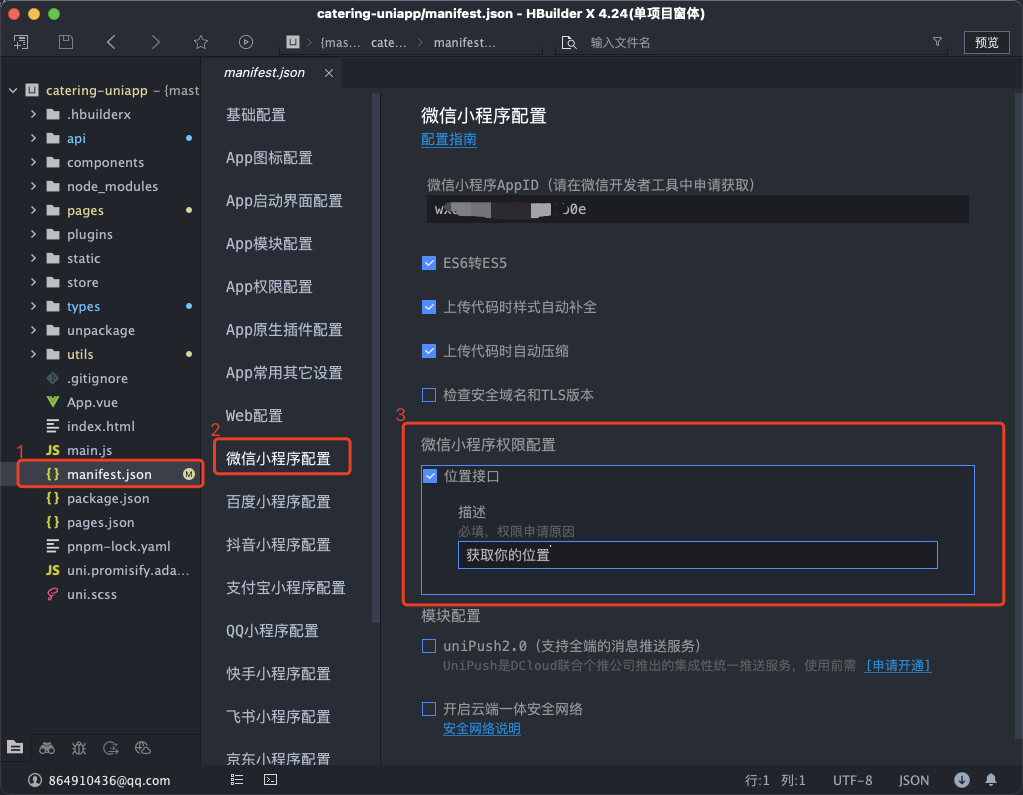Click the sync refresh icon in bottom bar

coord(111,747)
